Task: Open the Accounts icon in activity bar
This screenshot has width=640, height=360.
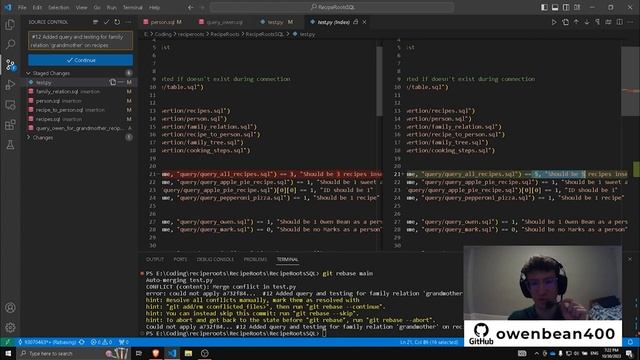Action: coord(10,307)
